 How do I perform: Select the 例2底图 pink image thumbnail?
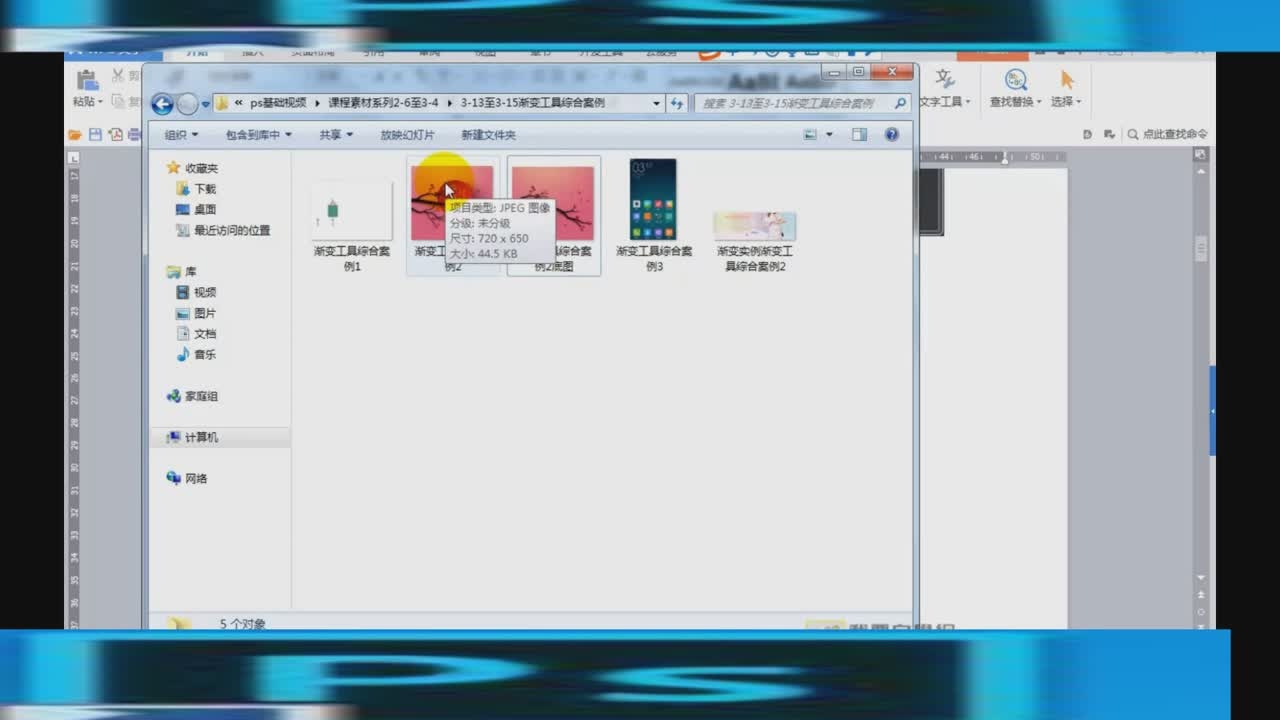click(553, 203)
